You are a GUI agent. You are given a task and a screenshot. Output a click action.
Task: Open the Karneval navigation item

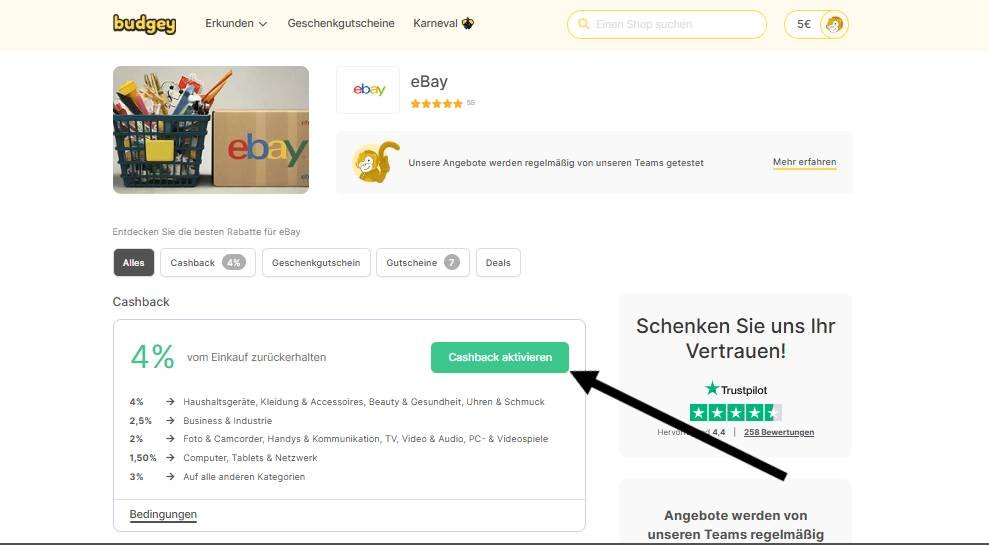click(443, 23)
